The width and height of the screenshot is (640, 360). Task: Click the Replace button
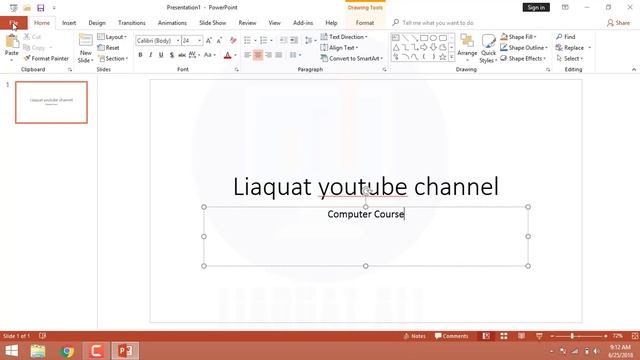[x=570, y=48]
